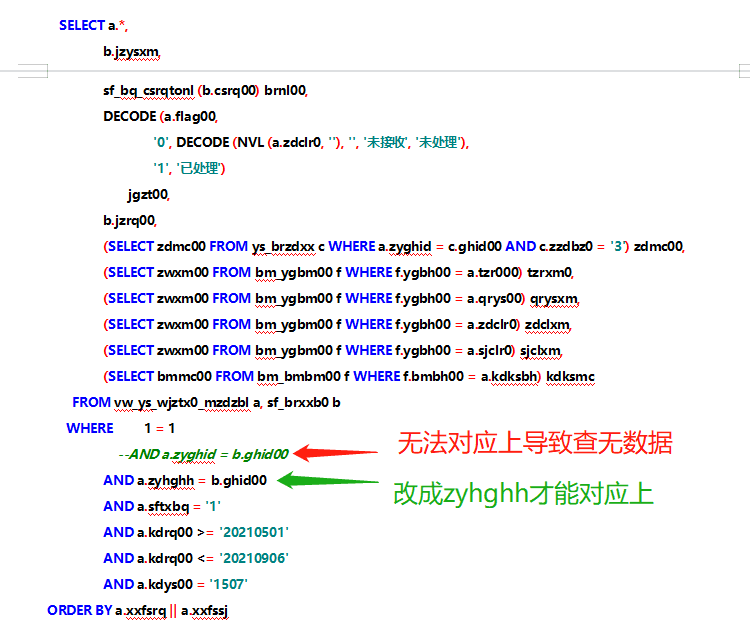This screenshot has height=630, width=750.
Task: Click the alias 'tzrxm0,'
Action: tap(551, 273)
